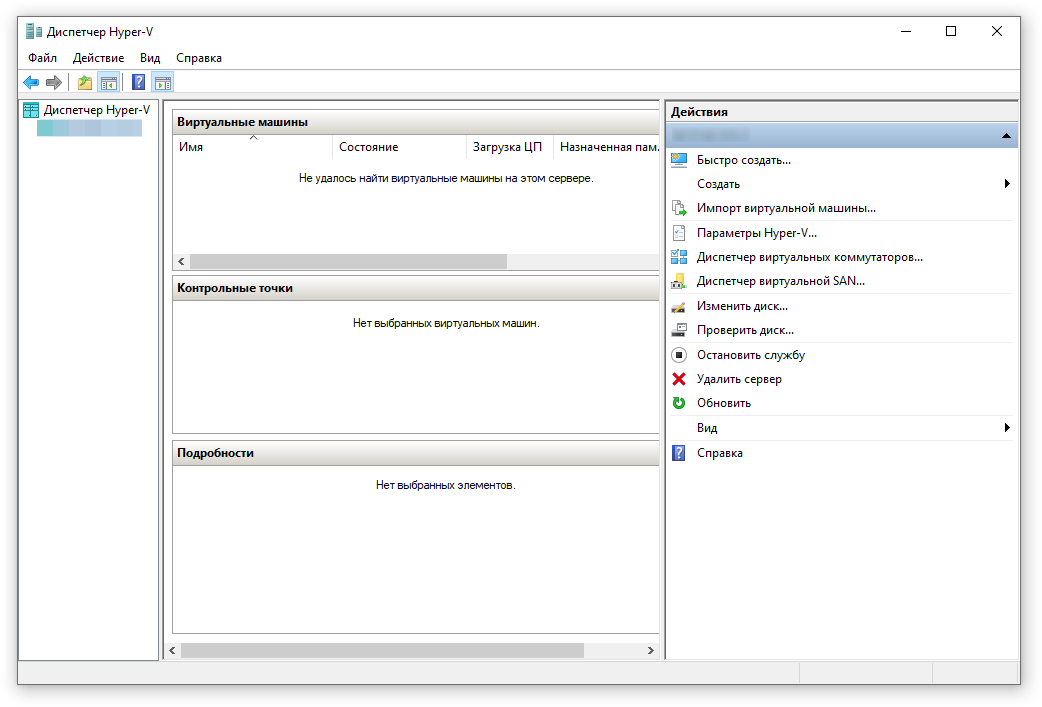1042x707 pixels.
Task: Toggle the console tree pane toolbar icon
Action: [108, 82]
